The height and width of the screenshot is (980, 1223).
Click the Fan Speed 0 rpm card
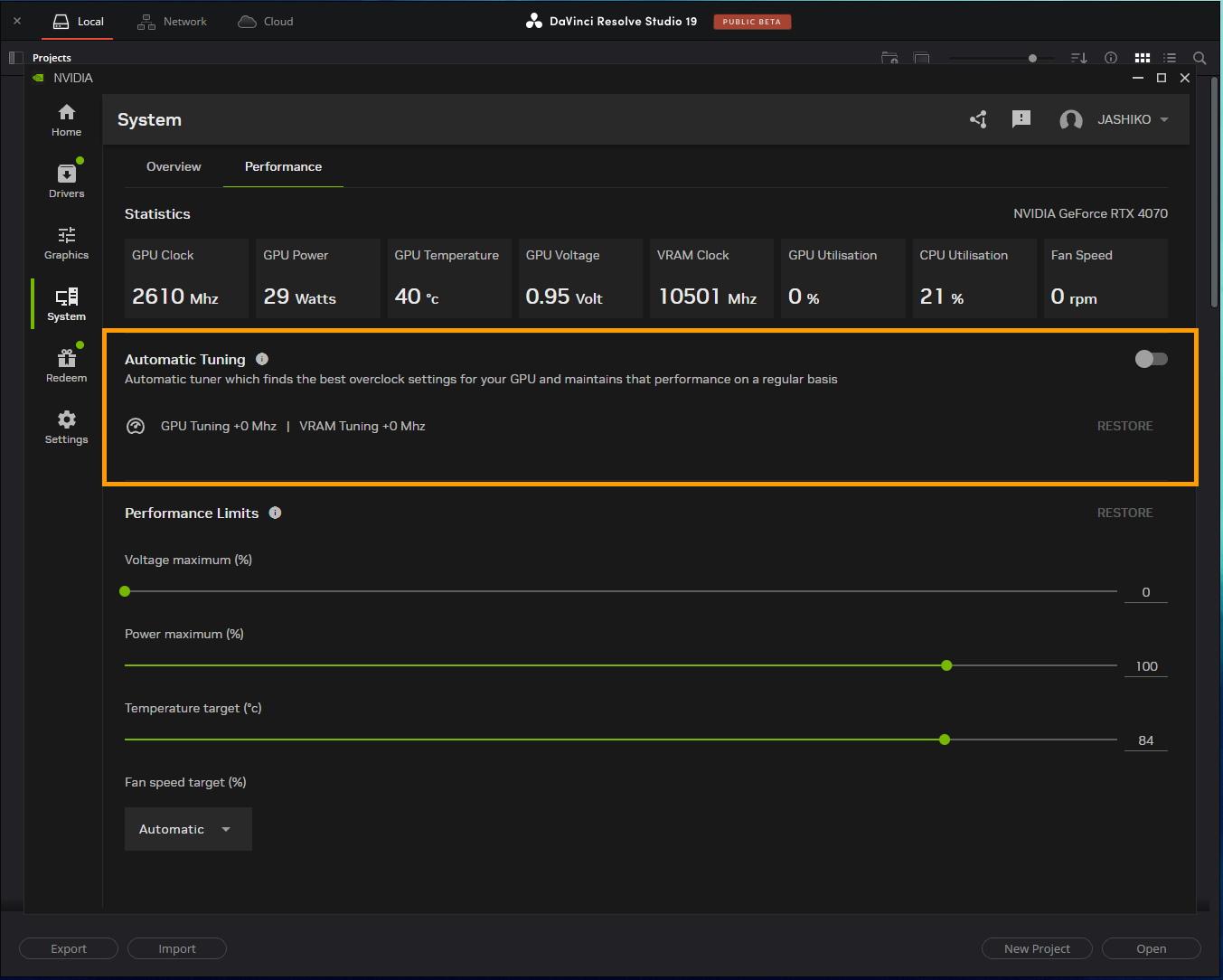pyautogui.click(x=1105, y=278)
